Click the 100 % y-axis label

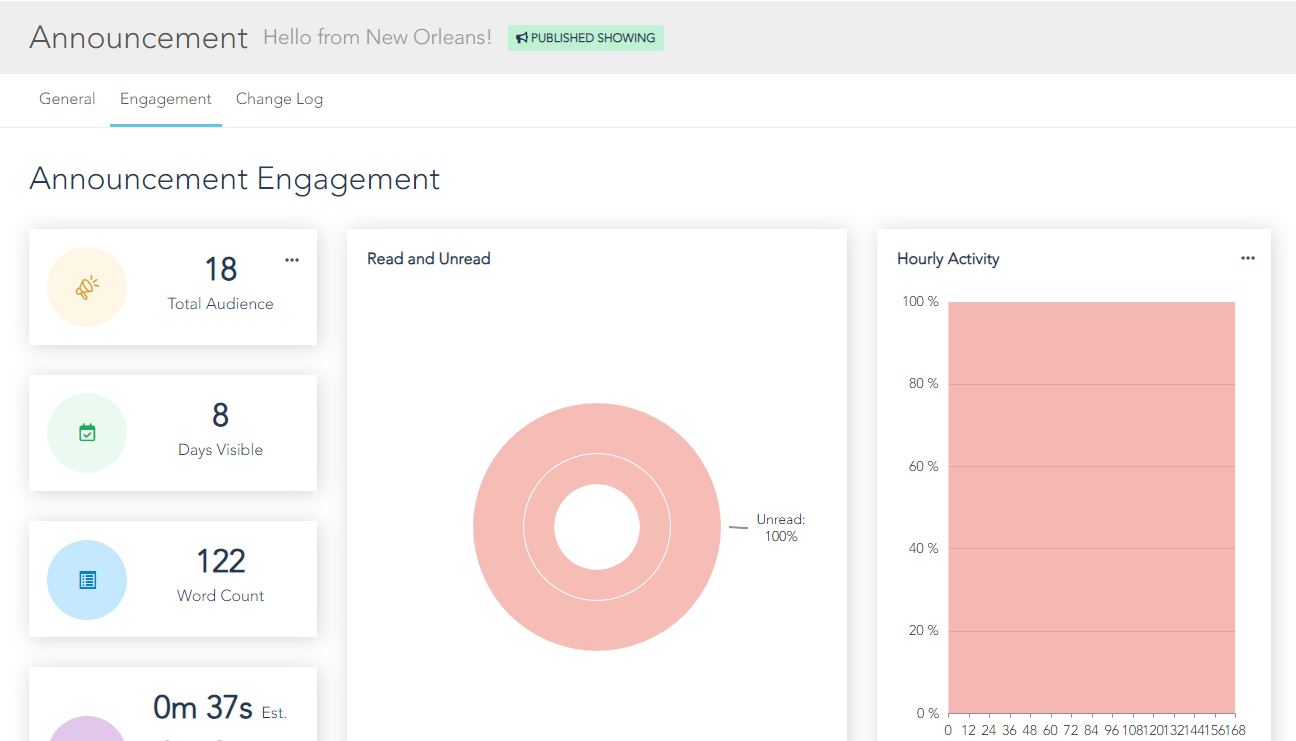click(x=920, y=301)
